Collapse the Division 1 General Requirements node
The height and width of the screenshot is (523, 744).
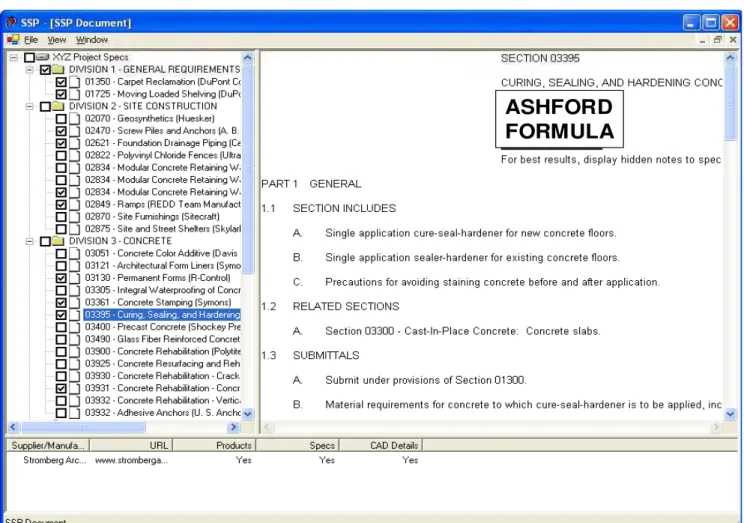(29, 70)
